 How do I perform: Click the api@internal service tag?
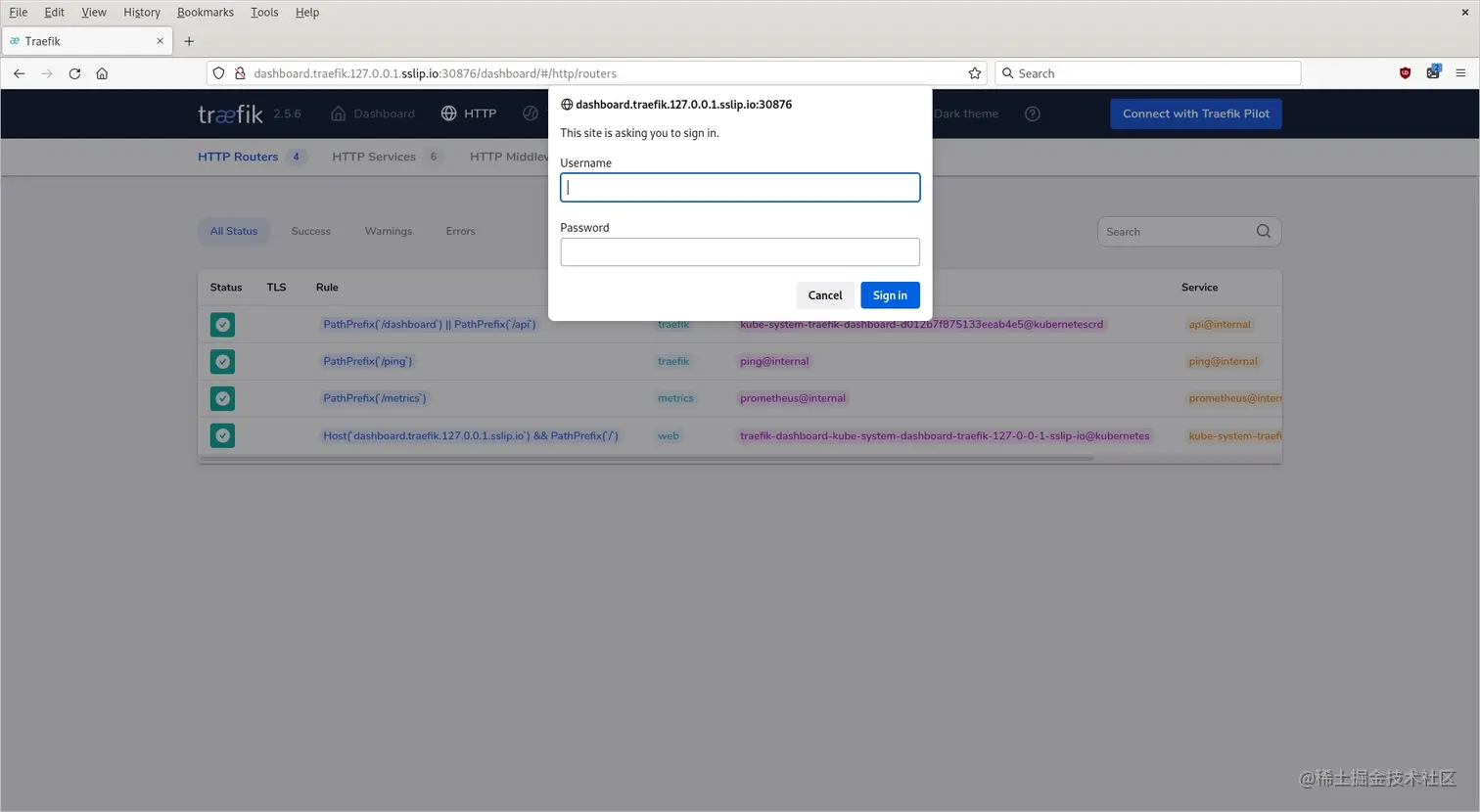coord(1220,325)
